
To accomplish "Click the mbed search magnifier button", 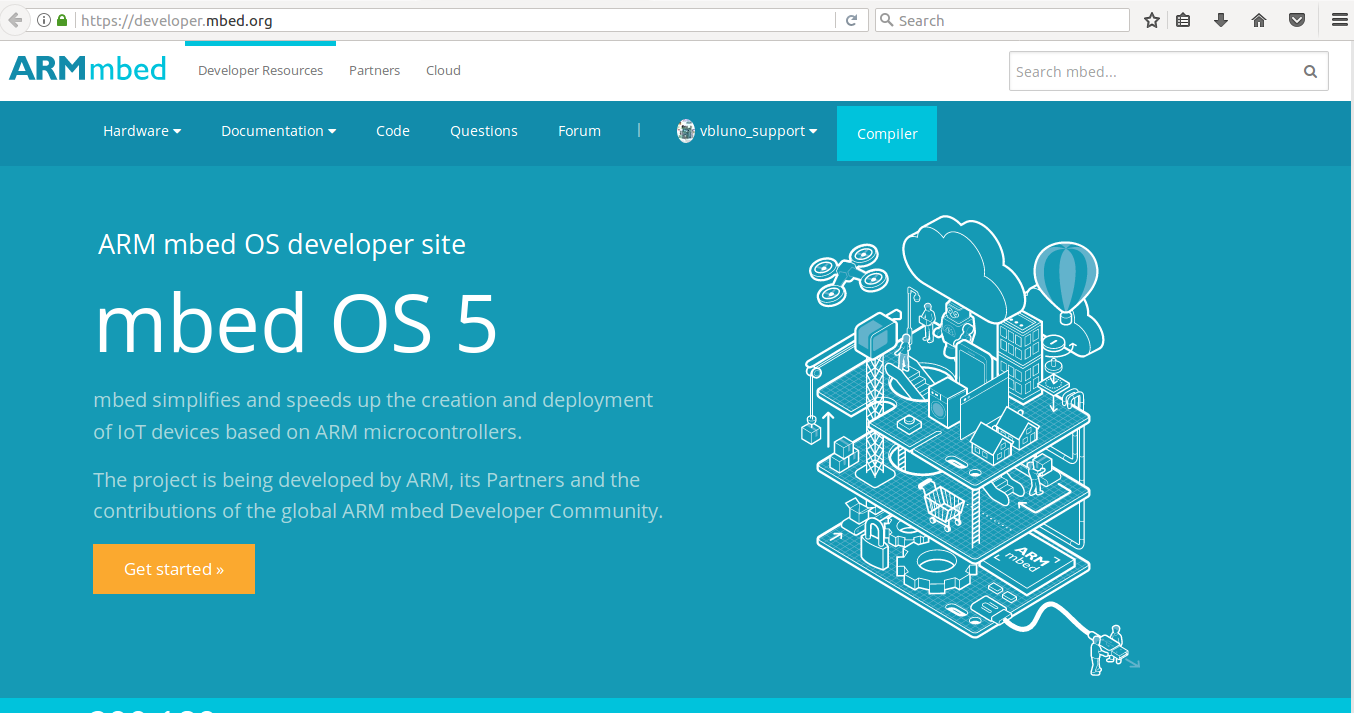I will [1310, 71].
